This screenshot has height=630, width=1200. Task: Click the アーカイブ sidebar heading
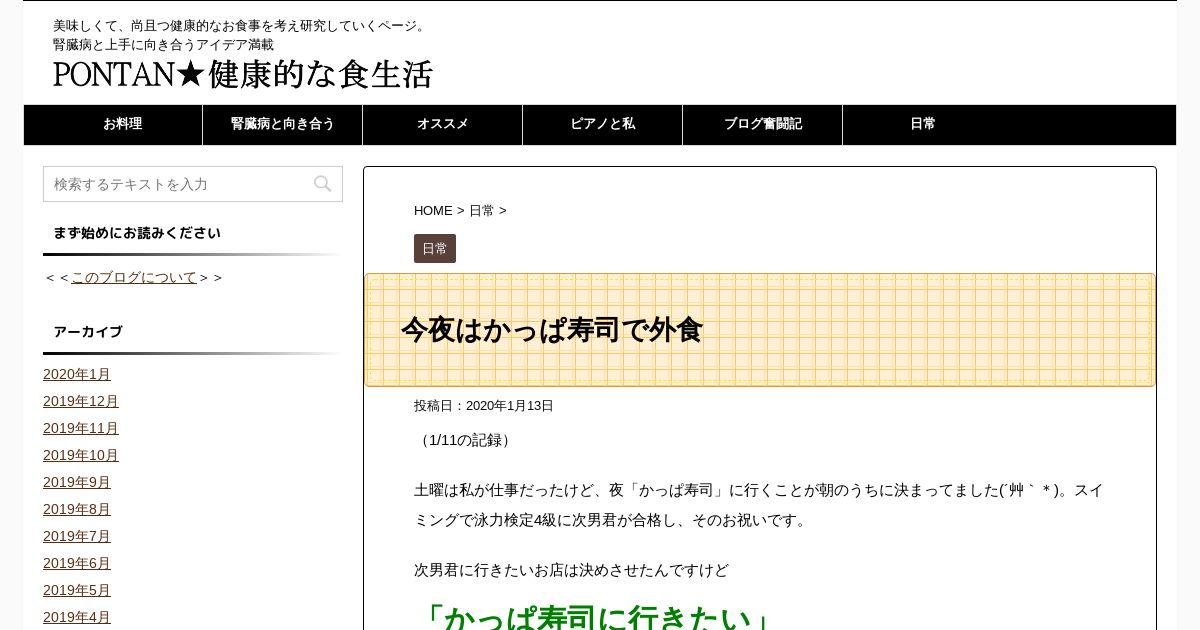[x=88, y=332]
